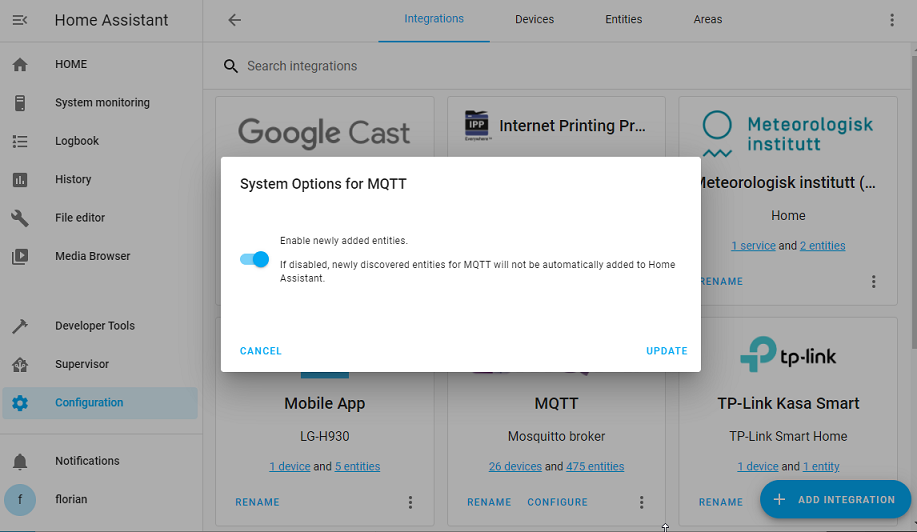Collapse the sidebar with the hamburger icon
Image resolution: width=917 pixels, height=532 pixels.
point(20,20)
